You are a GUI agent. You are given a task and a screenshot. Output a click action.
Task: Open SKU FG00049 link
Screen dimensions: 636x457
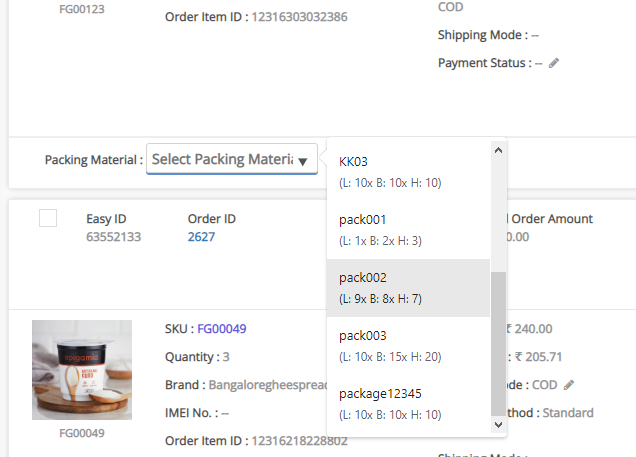[x=222, y=329]
